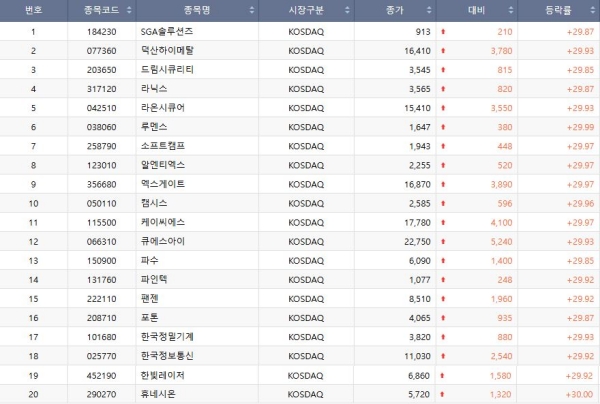
Task: Click closing price 11,030
Action: pyautogui.click(x=417, y=357)
